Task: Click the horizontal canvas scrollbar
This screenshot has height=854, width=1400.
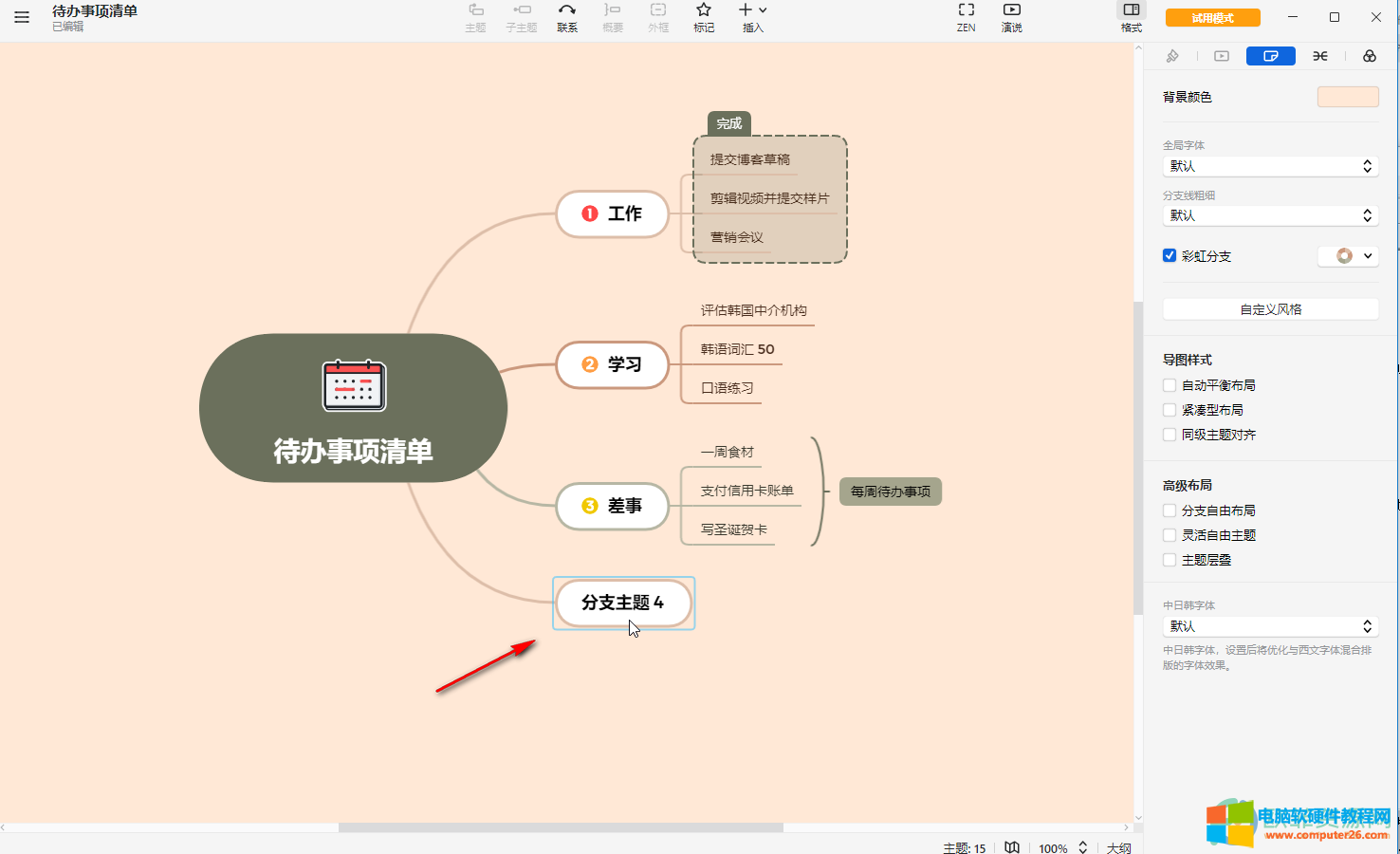Action: (x=561, y=827)
